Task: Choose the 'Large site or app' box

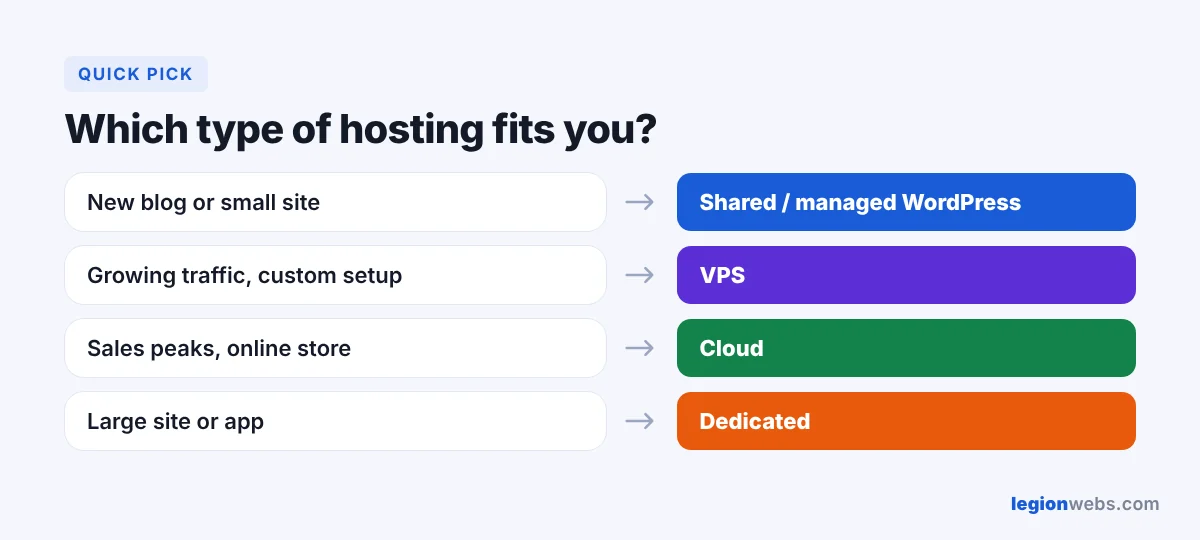Action: point(335,421)
